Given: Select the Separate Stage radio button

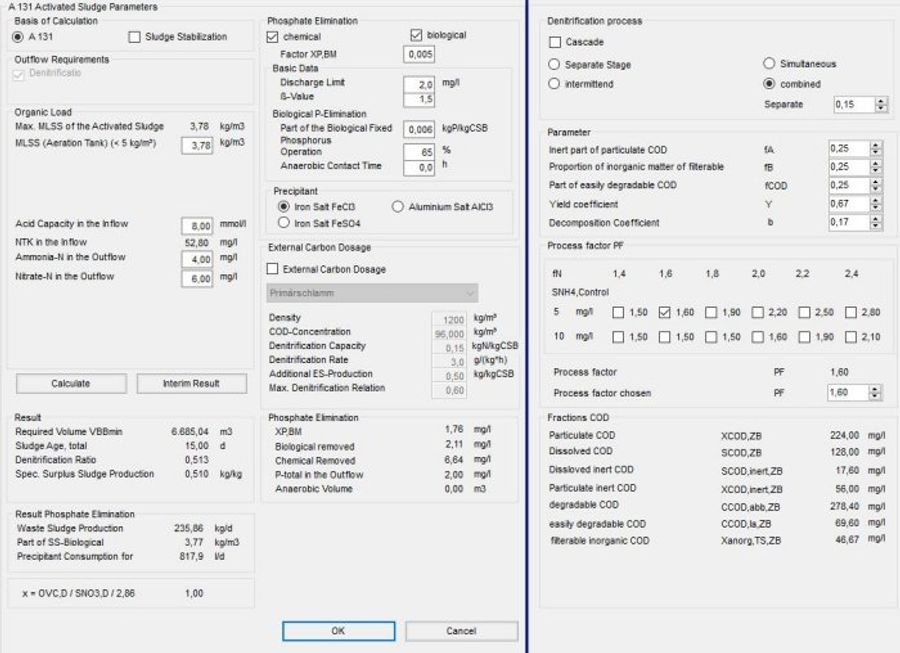Looking at the screenshot, I should pos(553,65).
